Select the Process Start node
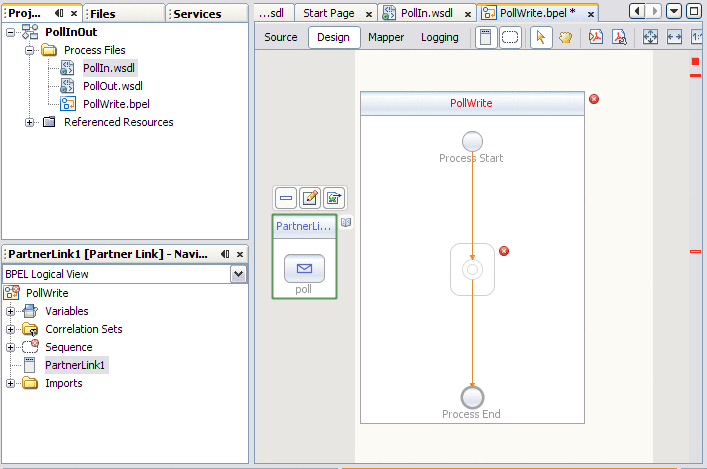This screenshot has height=469, width=707. 473,142
